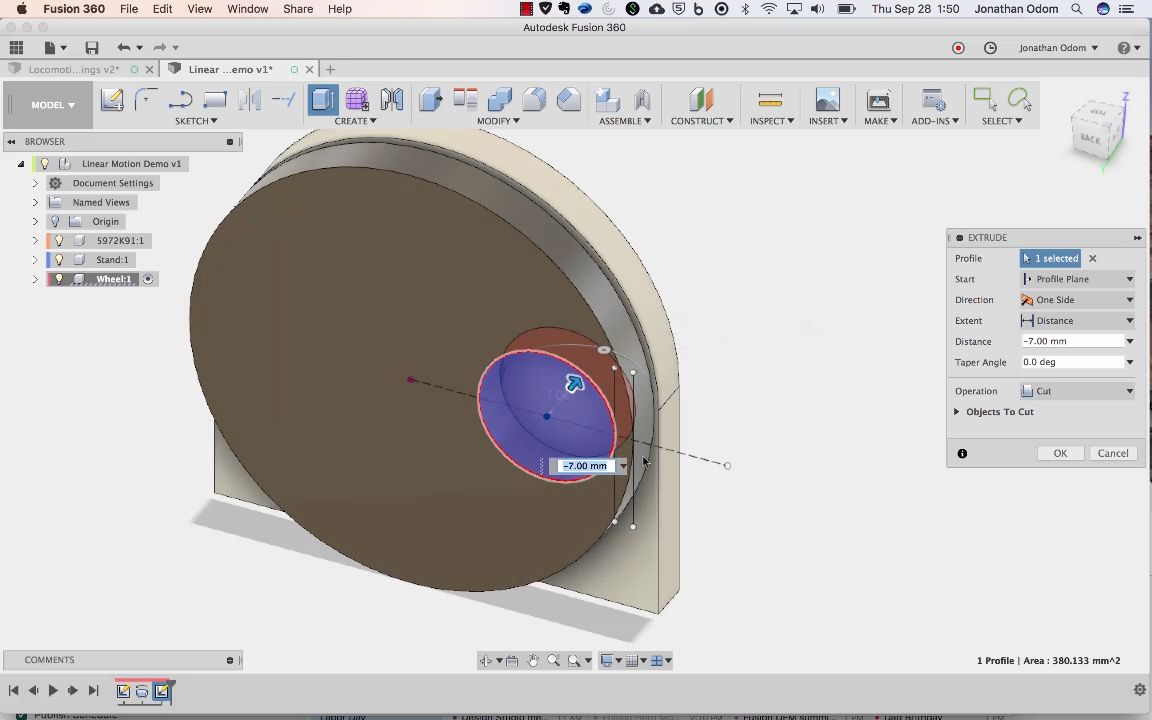Click the Orbit navigation tool

click(486, 660)
